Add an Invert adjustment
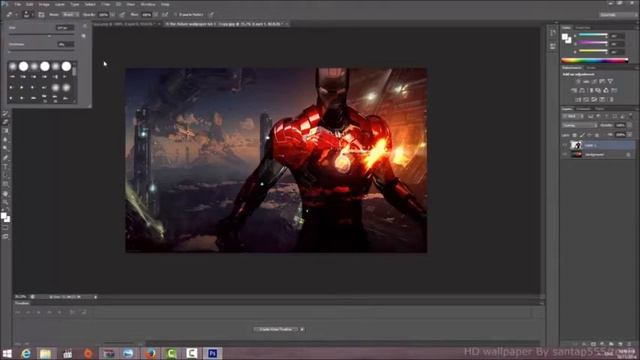This screenshot has height=360, width=640. [578, 100]
